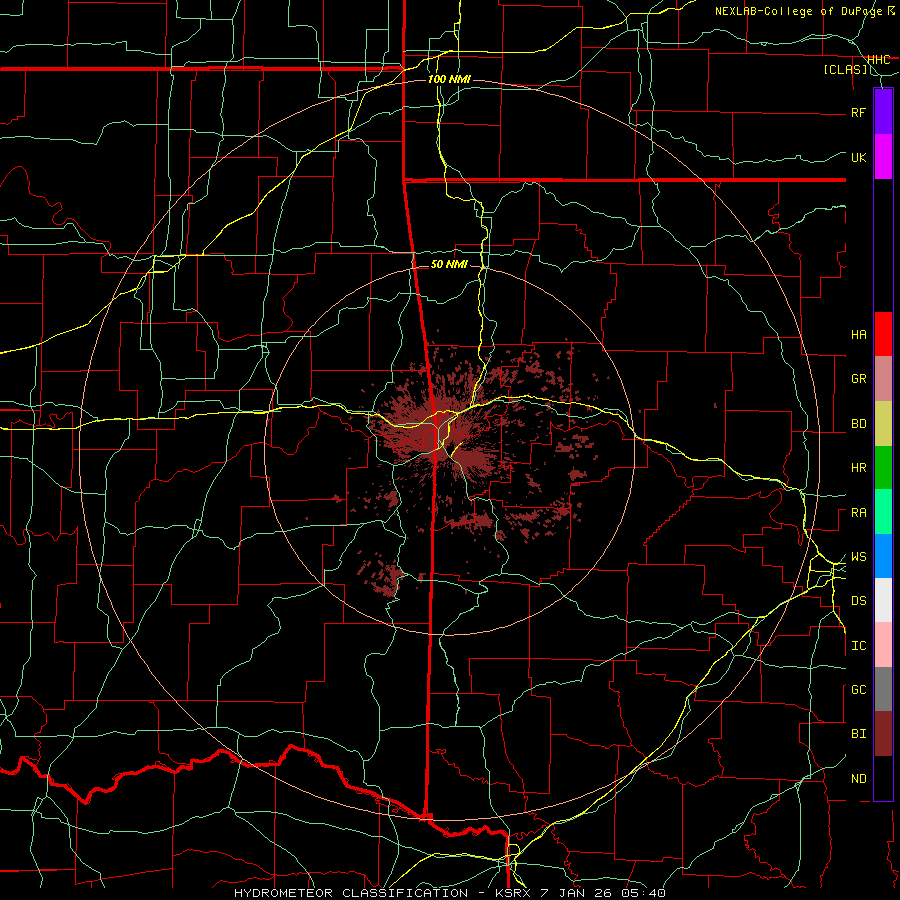
Task: Click the GR legend label
Action: click(858, 379)
